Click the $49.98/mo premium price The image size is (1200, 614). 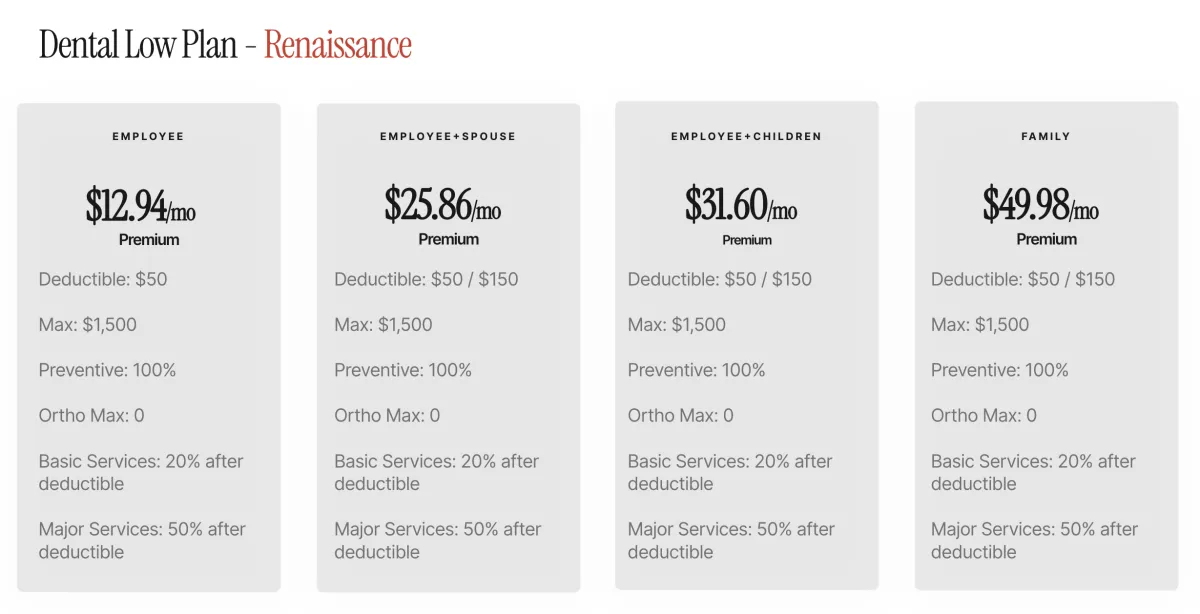tap(1041, 205)
